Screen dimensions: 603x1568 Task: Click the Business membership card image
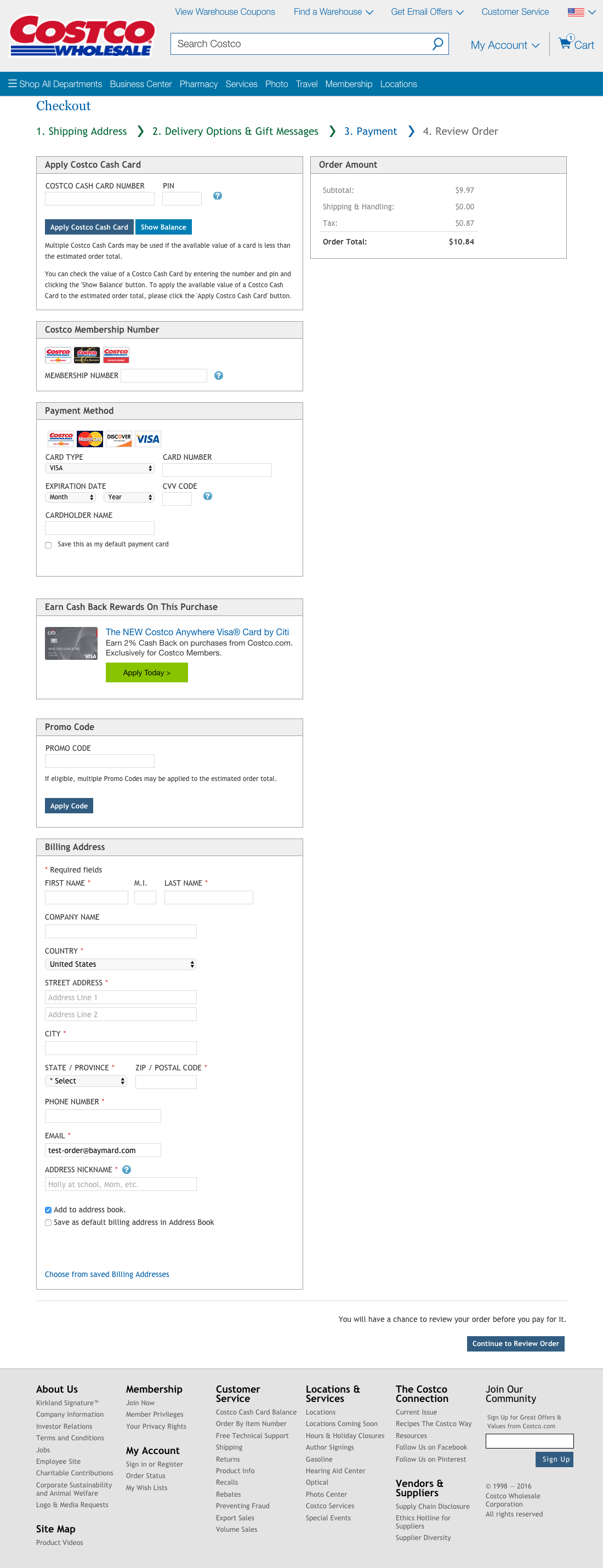116,355
